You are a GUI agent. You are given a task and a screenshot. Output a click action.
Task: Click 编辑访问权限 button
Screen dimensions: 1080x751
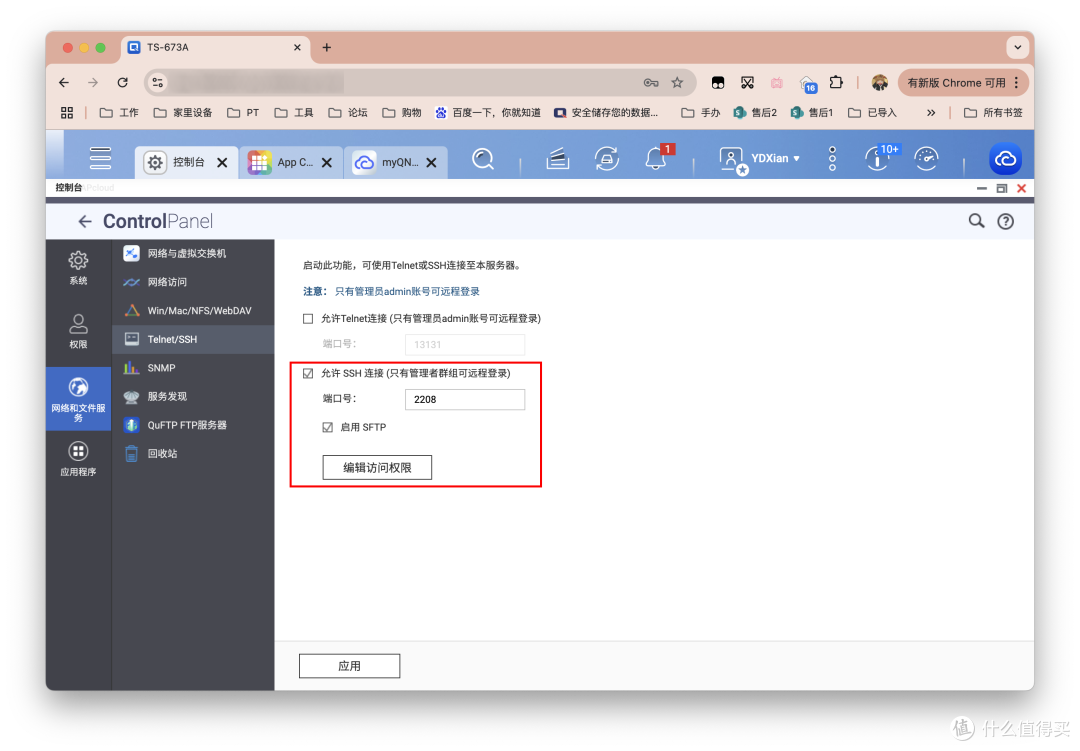click(x=377, y=468)
